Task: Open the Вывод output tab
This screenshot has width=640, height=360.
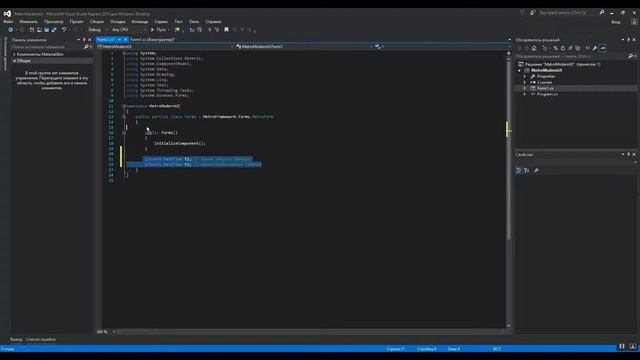Action: coord(16,340)
